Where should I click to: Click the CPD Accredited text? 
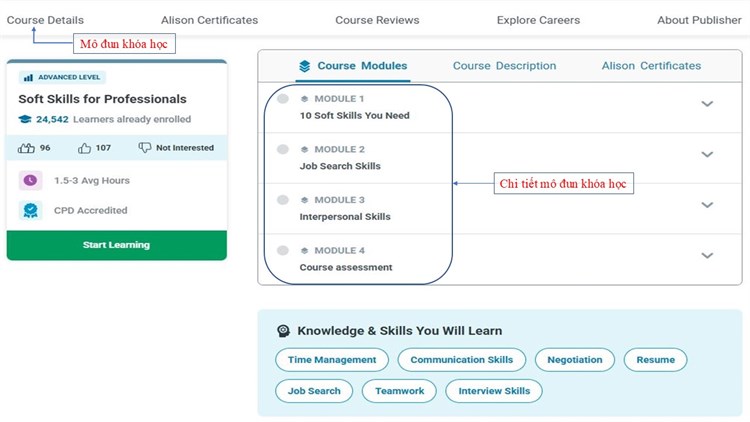tap(90, 211)
